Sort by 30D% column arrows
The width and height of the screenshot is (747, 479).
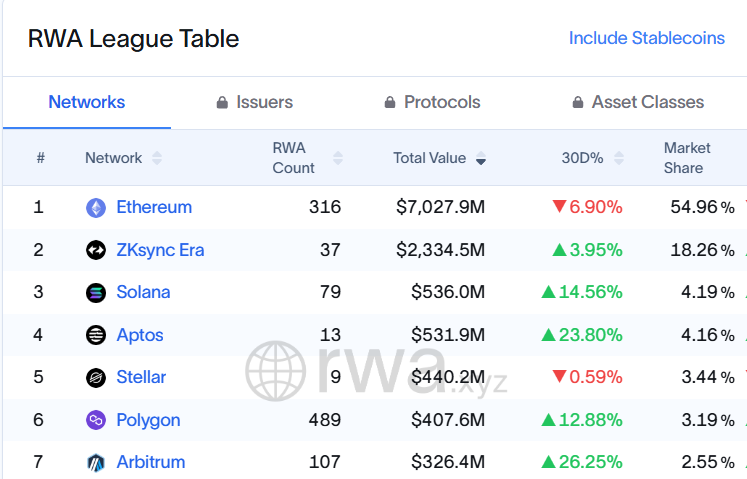pyautogui.click(x=619, y=158)
